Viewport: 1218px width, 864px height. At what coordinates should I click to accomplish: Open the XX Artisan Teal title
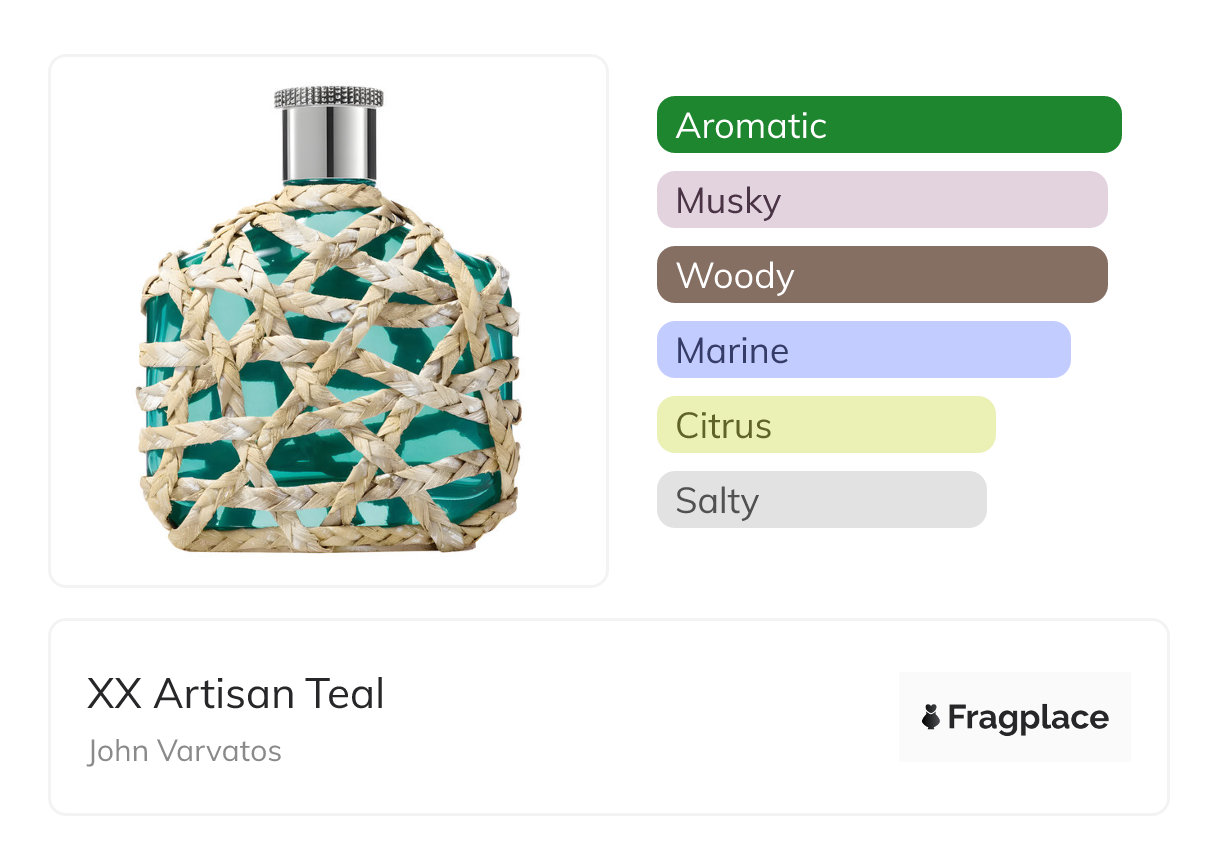click(x=236, y=694)
